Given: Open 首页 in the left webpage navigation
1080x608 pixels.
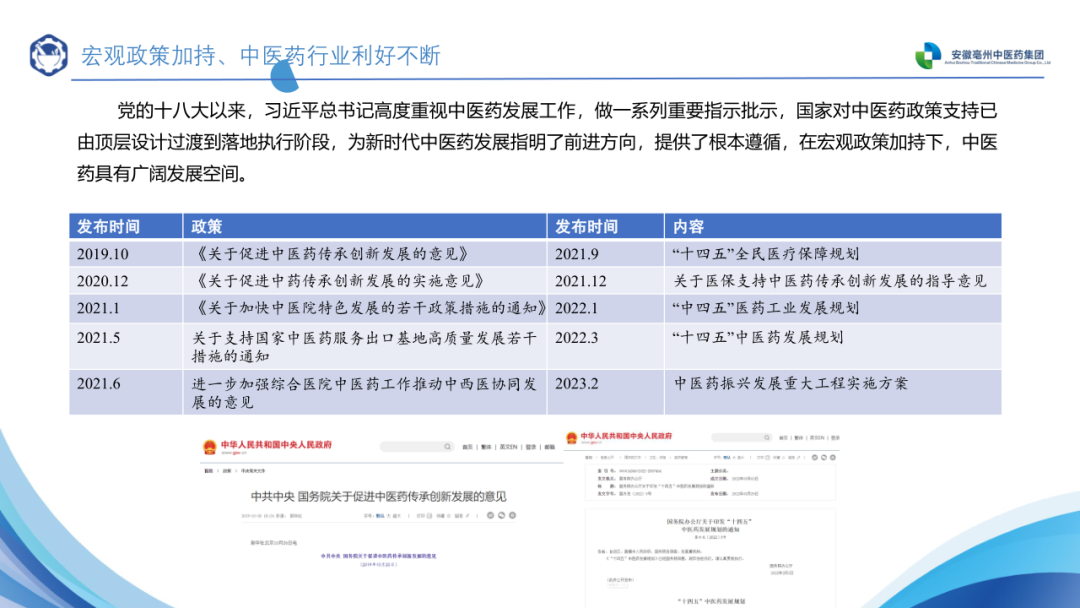Looking at the screenshot, I should pyautogui.click(x=466, y=447).
